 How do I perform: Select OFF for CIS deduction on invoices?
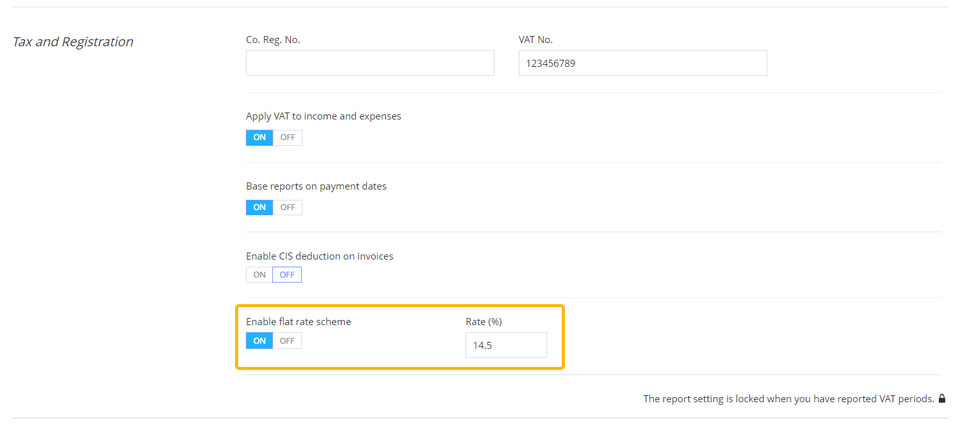coord(287,275)
